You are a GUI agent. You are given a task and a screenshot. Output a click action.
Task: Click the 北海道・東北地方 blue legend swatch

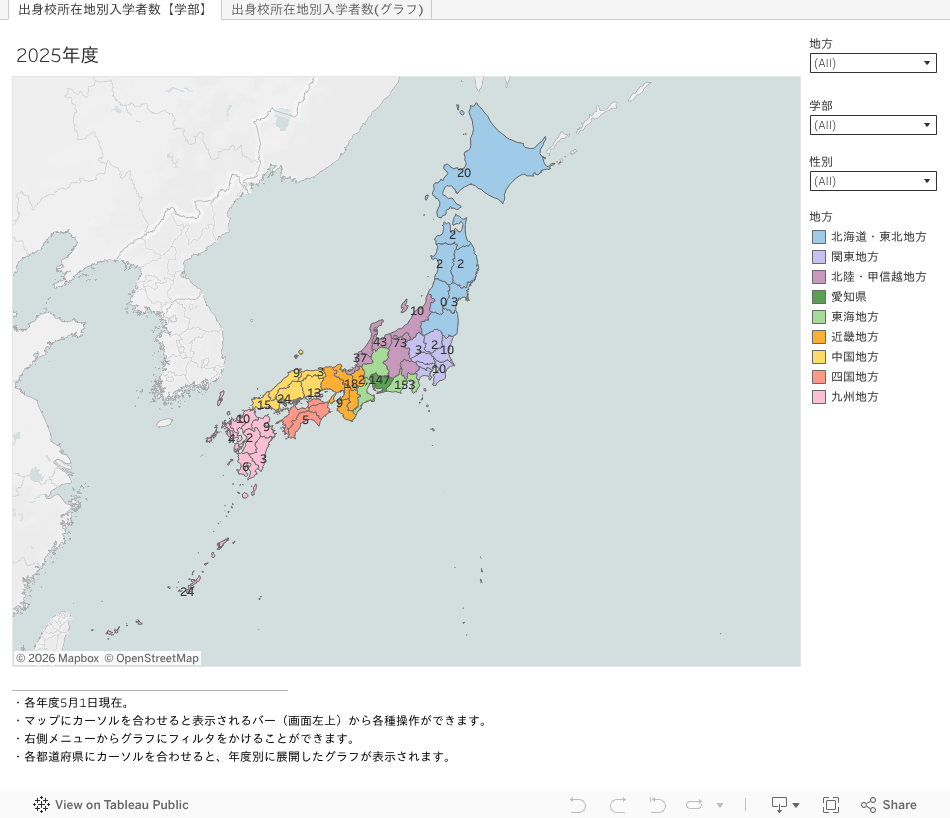pyautogui.click(x=819, y=237)
